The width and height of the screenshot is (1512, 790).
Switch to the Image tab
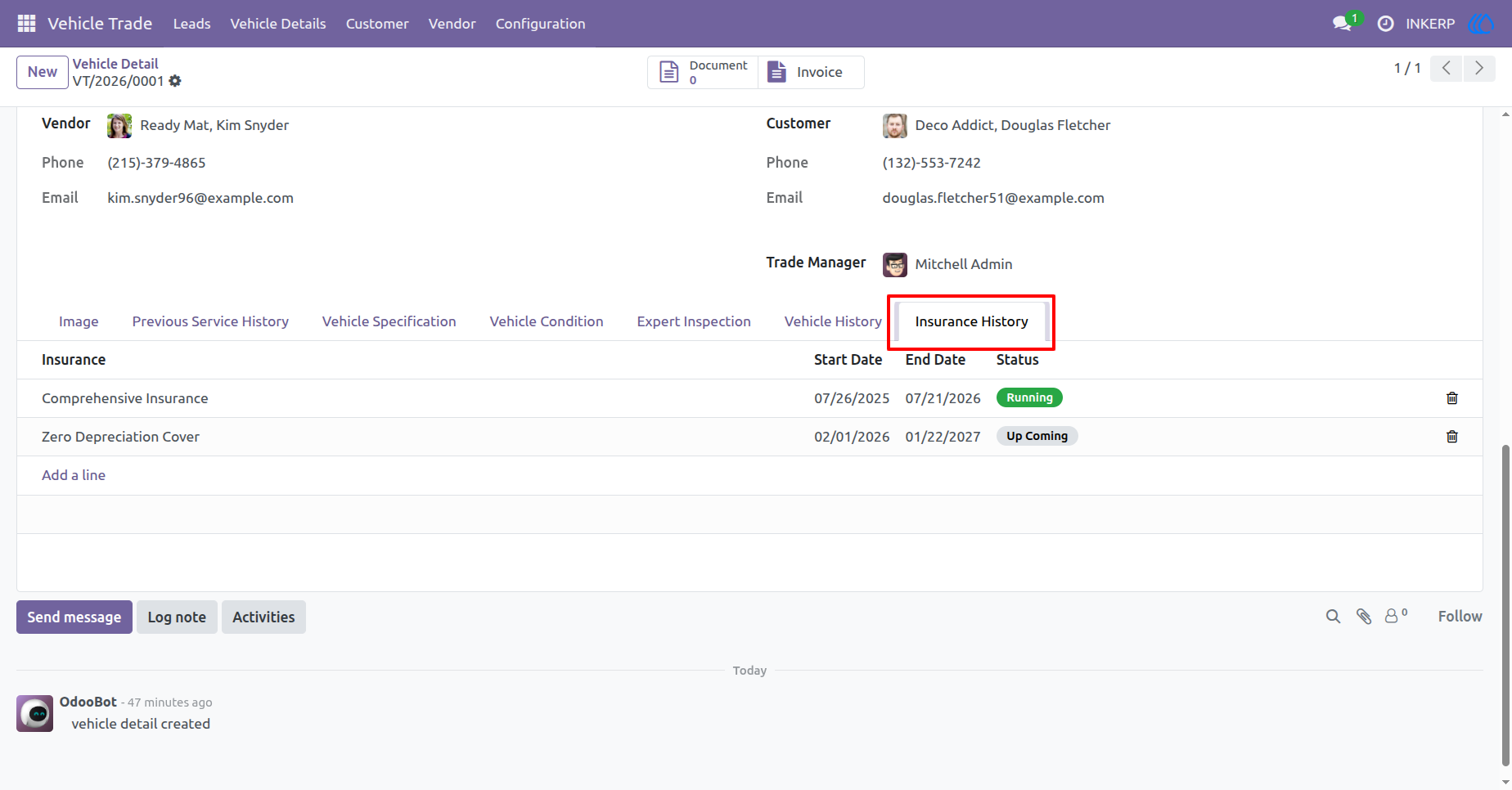point(79,321)
